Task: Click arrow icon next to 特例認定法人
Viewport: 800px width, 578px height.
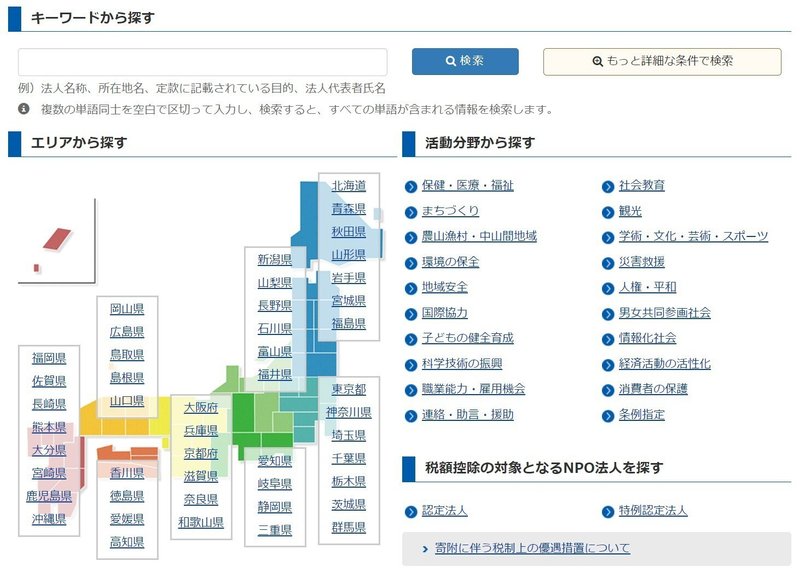Action: tap(608, 512)
